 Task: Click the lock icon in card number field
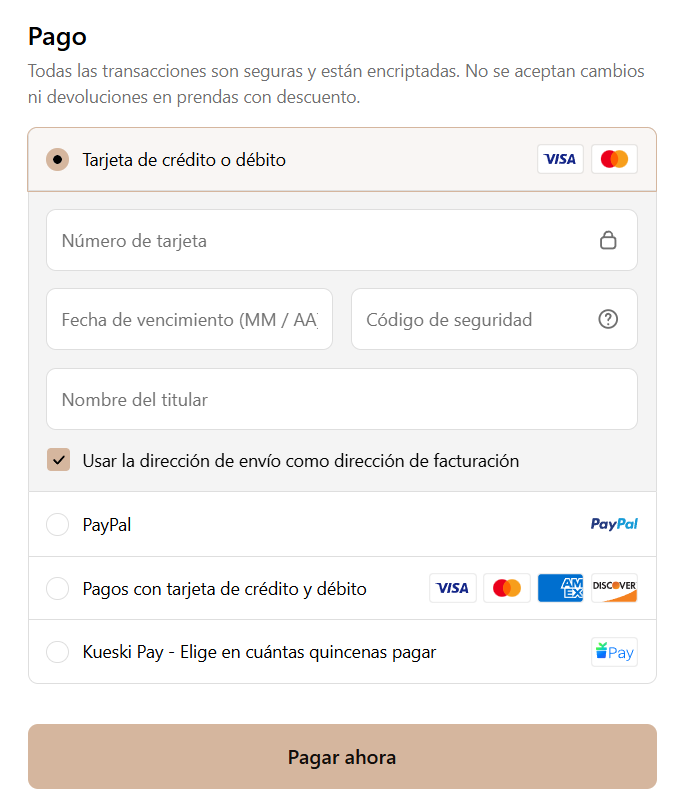[x=608, y=240]
